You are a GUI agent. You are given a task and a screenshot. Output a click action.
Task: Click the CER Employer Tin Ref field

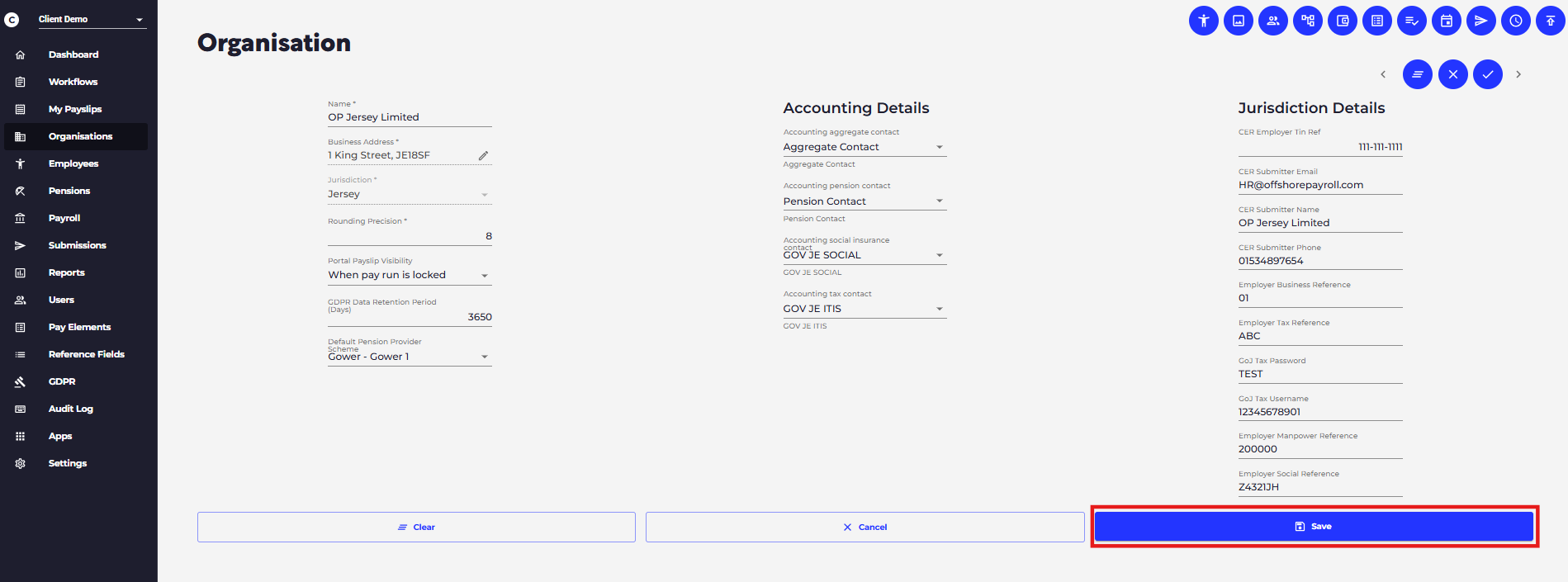(x=1320, y=147)
